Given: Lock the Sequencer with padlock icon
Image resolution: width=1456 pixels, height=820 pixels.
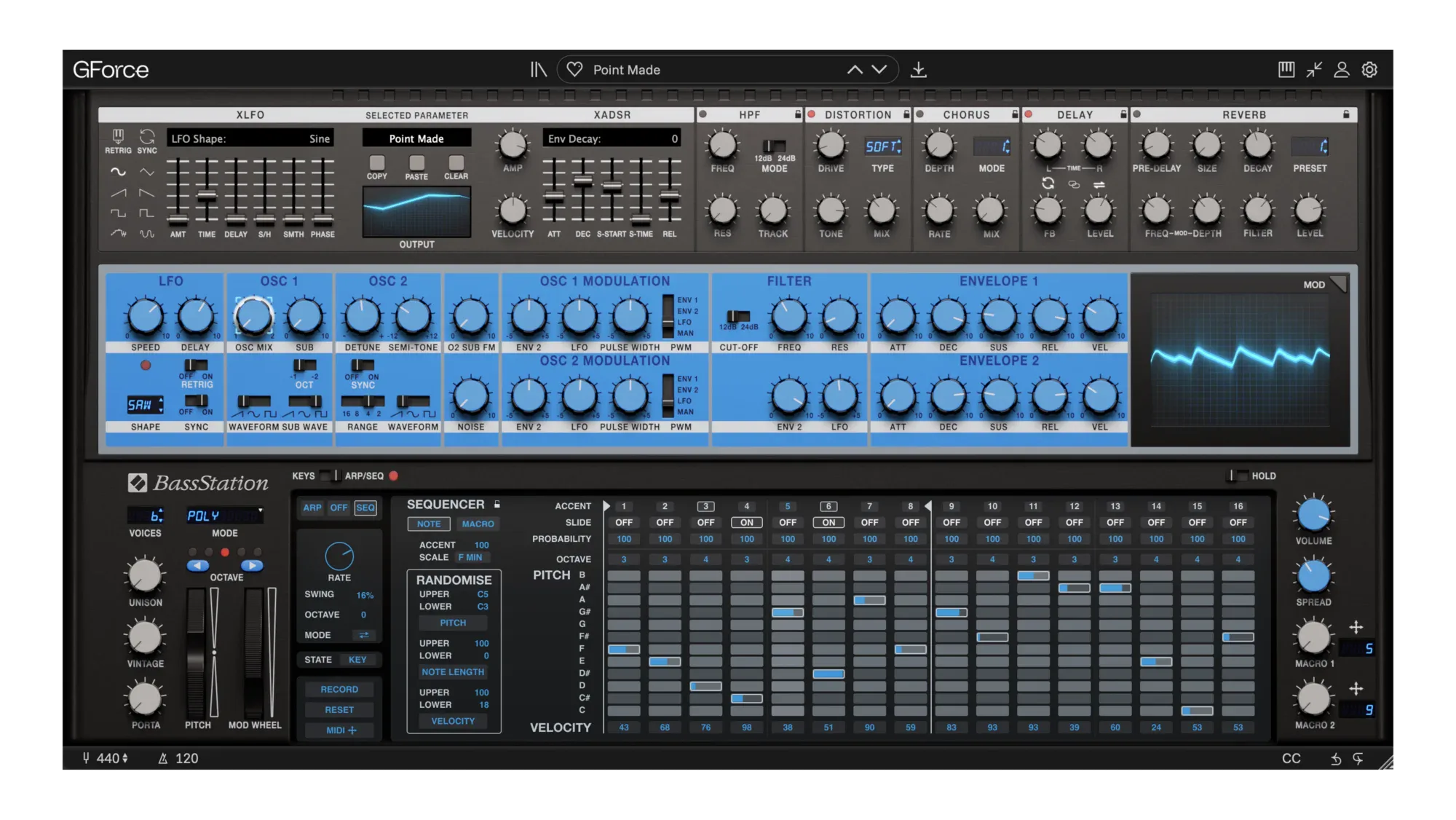Looking at the screenshot, I should click(497, 504).
